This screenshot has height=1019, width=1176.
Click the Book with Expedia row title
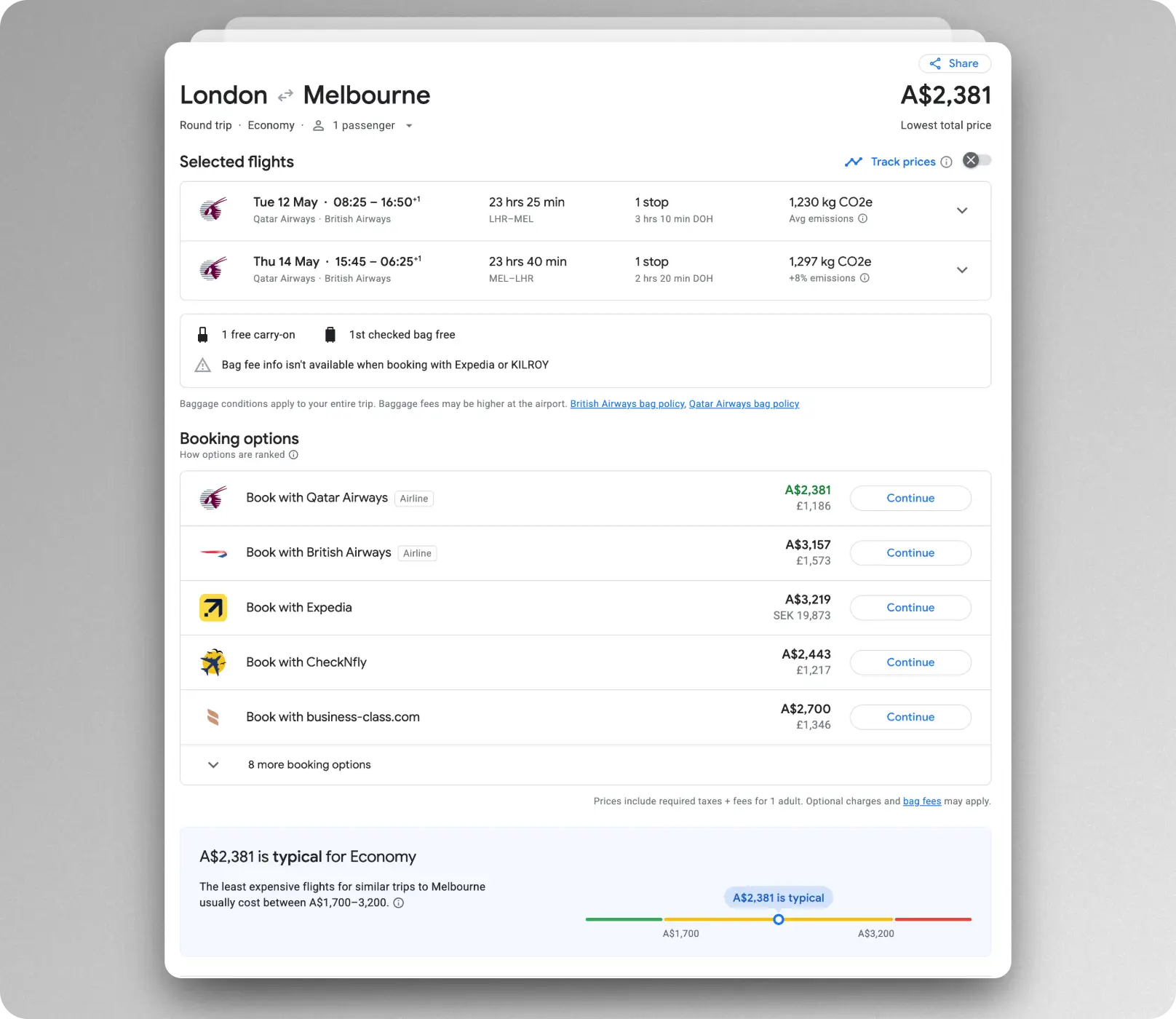click(299, 608)
